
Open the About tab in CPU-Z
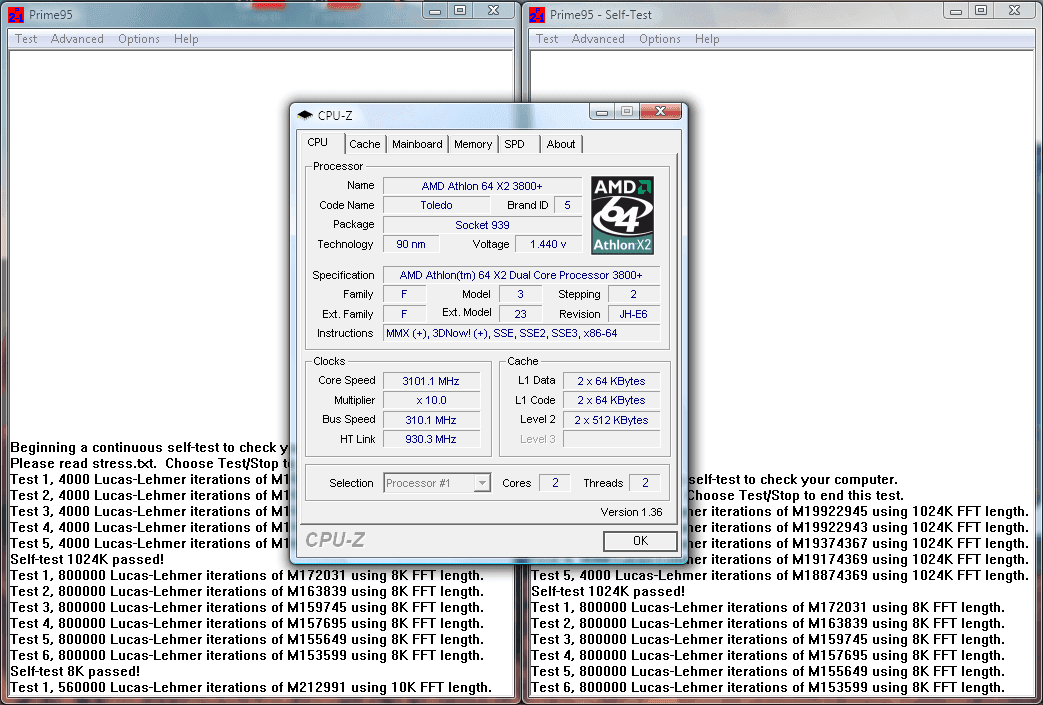pos(561,144)
